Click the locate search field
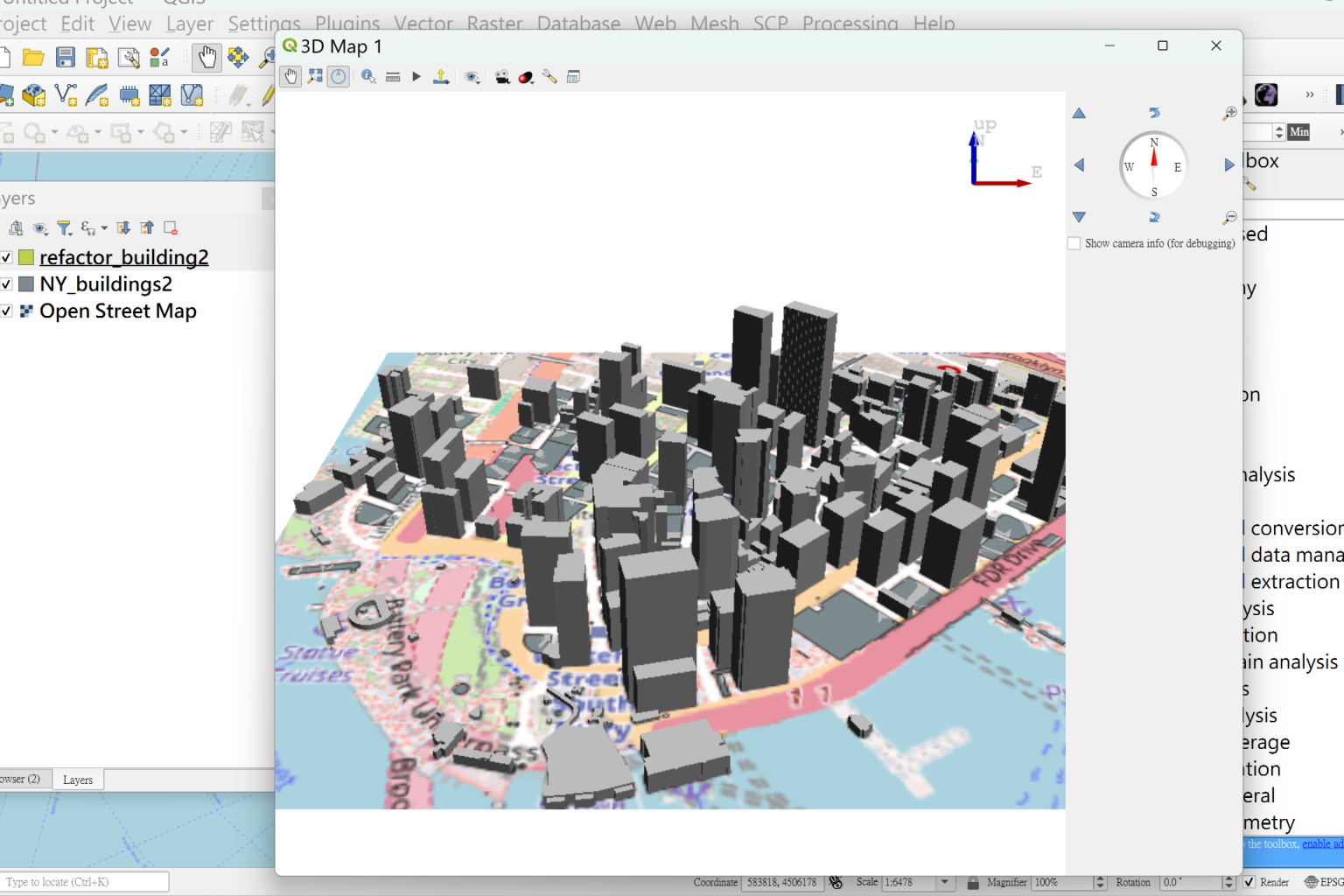 tap(85, 881)
